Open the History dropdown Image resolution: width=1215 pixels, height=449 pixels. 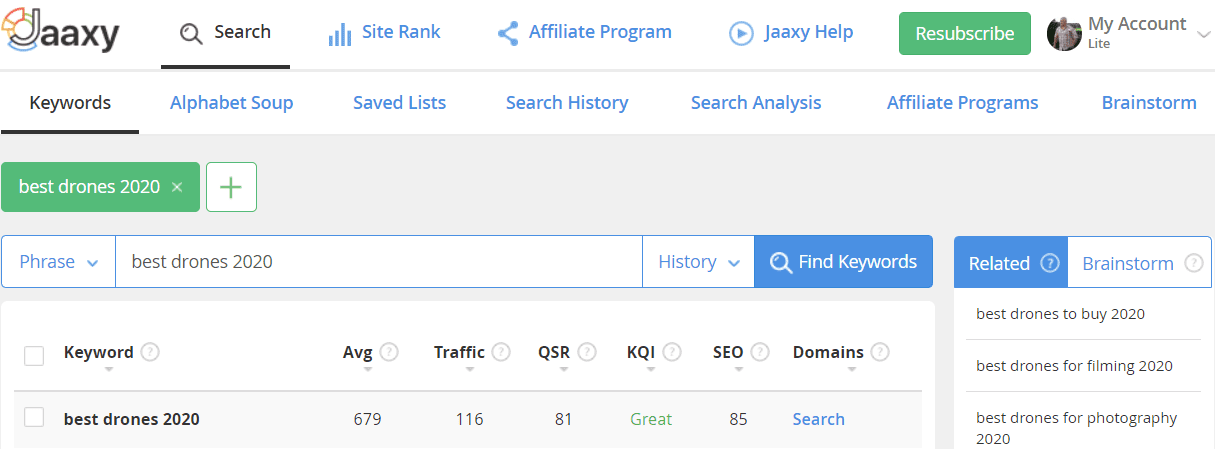[x=698, y=262]
